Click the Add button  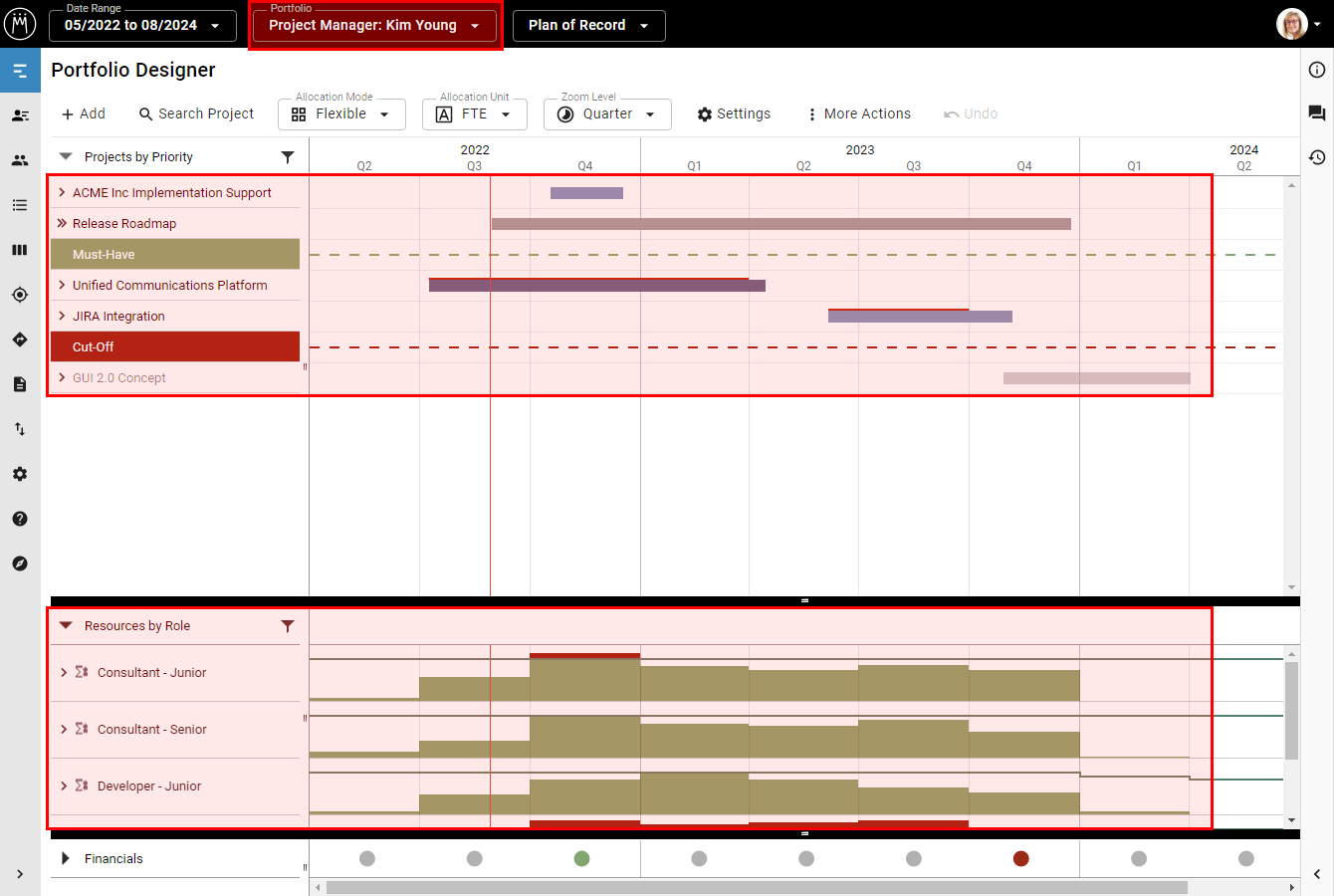click(84, 114)
